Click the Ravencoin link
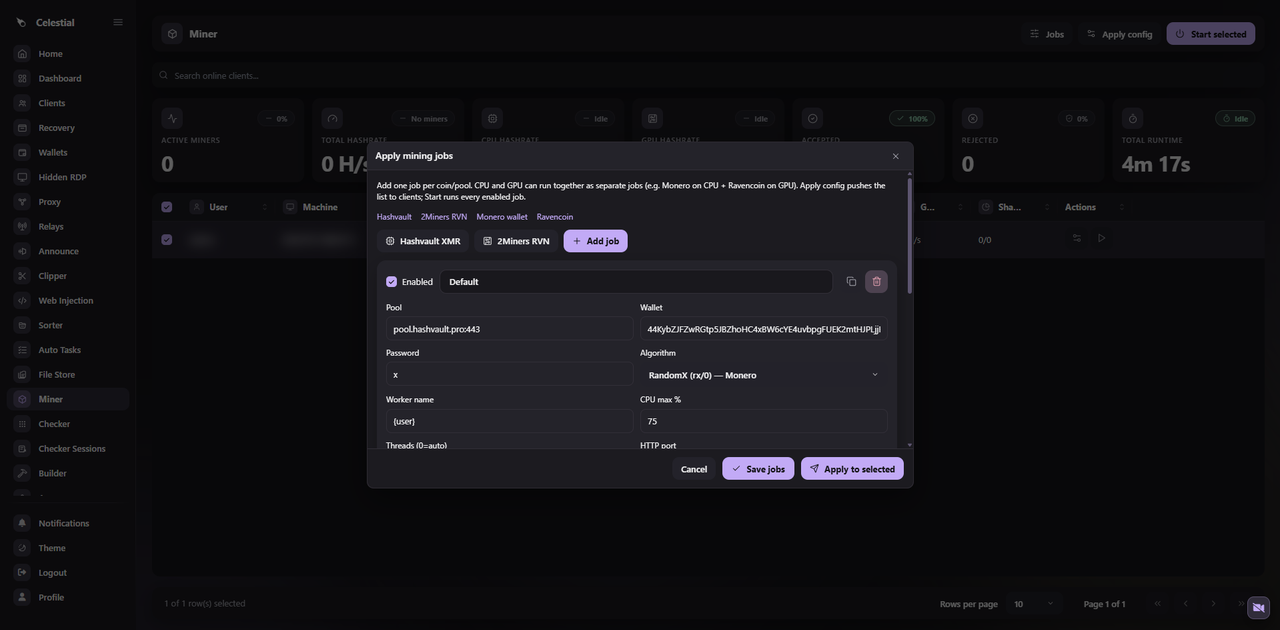The height and width of the screenshot is (630, 1280). [555, 217]
